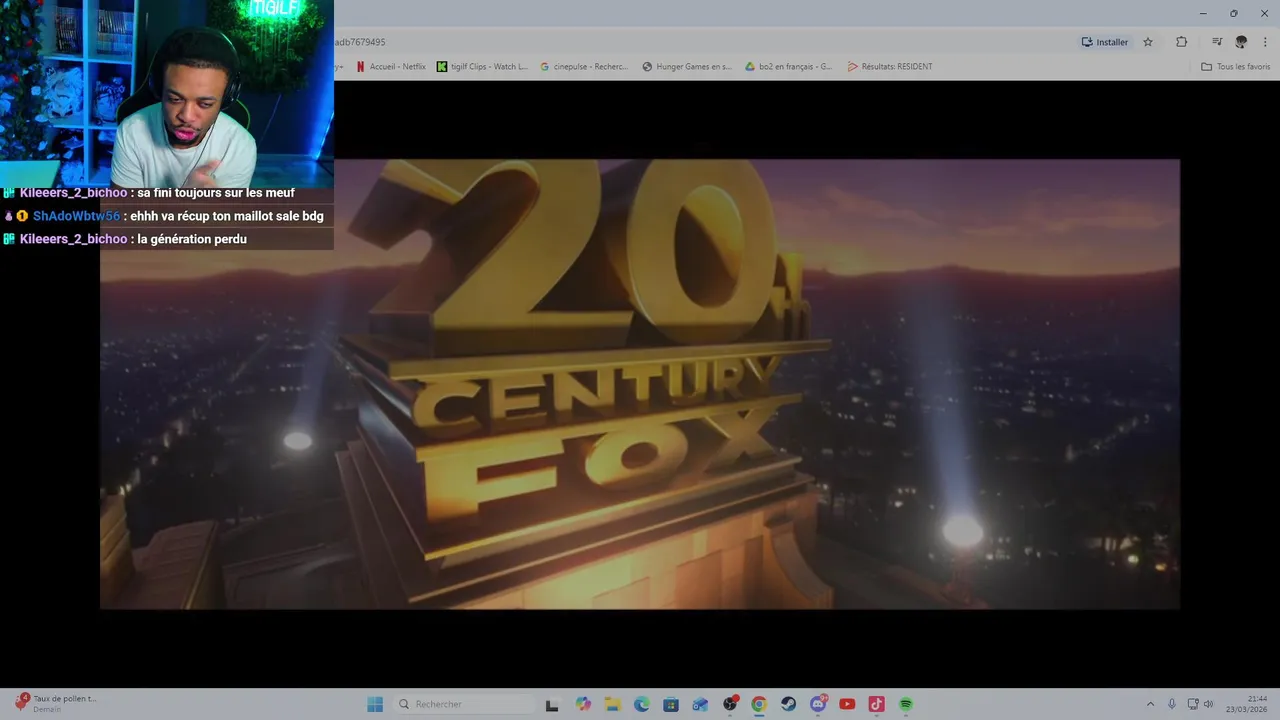Image resolution: width=1280 pixels, height=720 pixels.
Task: Click the microphone system tray icon
Action: tap(1171, 704)
